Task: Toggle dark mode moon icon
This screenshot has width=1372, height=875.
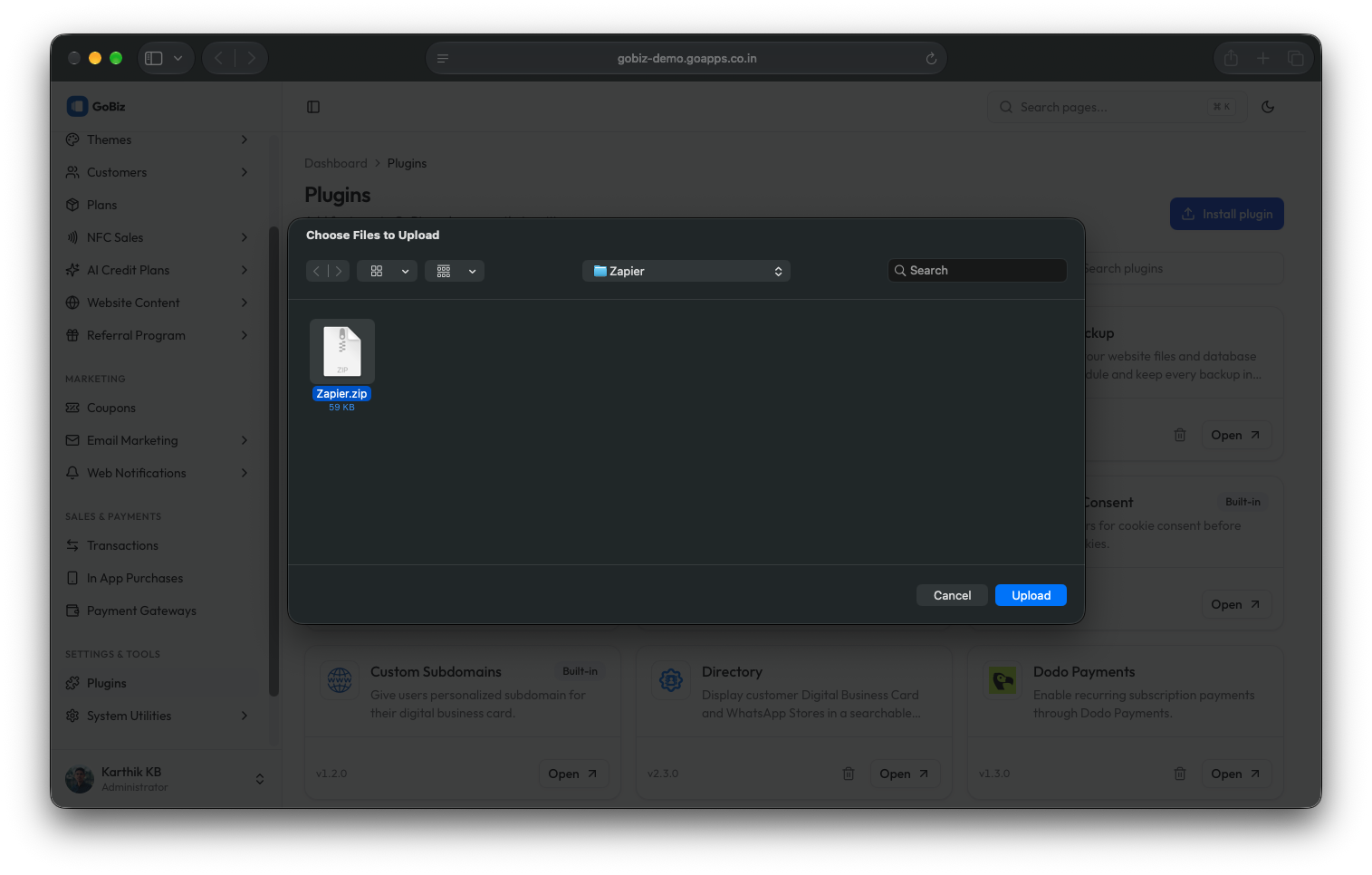Action: tap(1268, 107)
